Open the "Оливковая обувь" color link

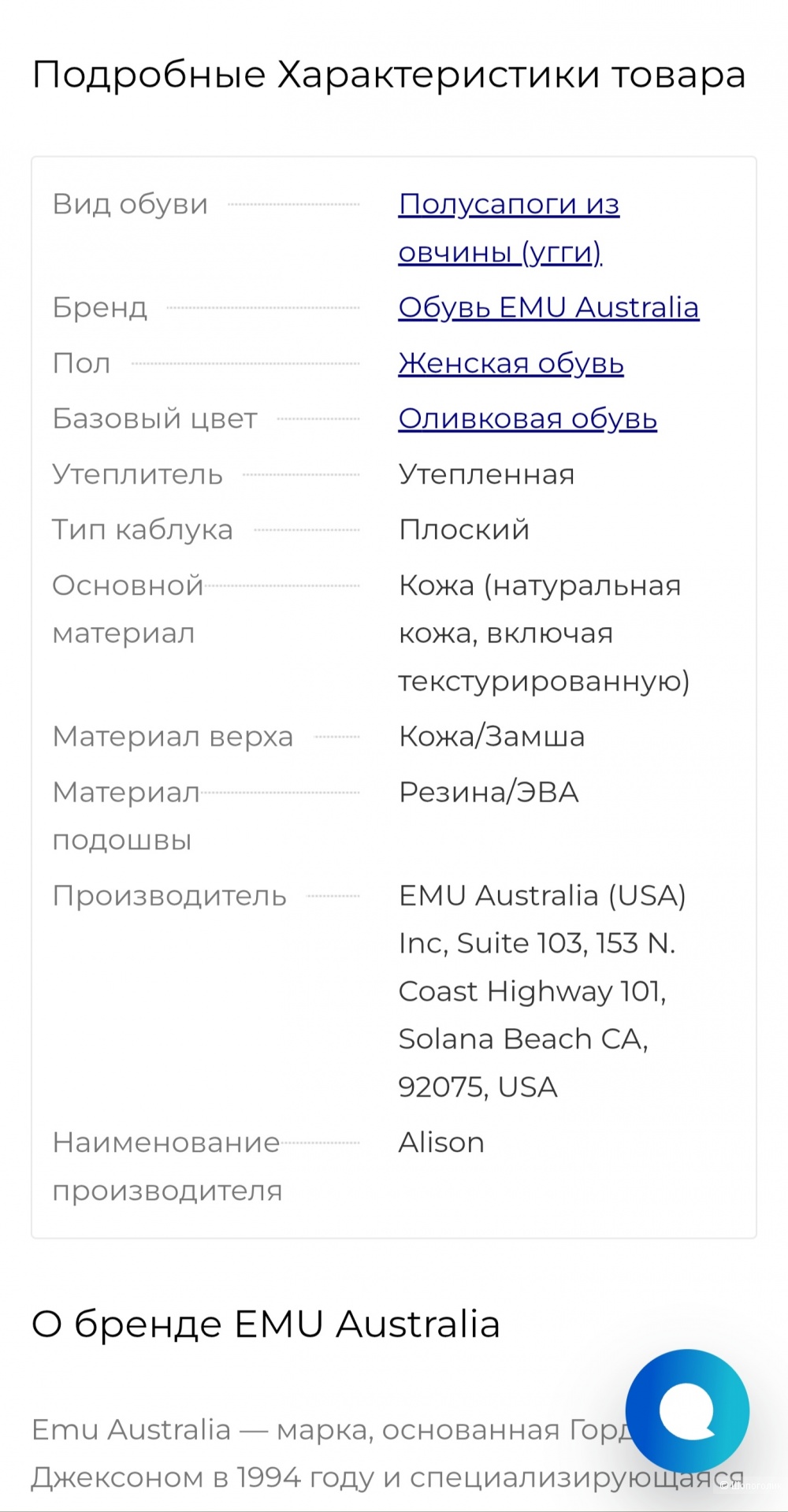[x=528, y=418]
